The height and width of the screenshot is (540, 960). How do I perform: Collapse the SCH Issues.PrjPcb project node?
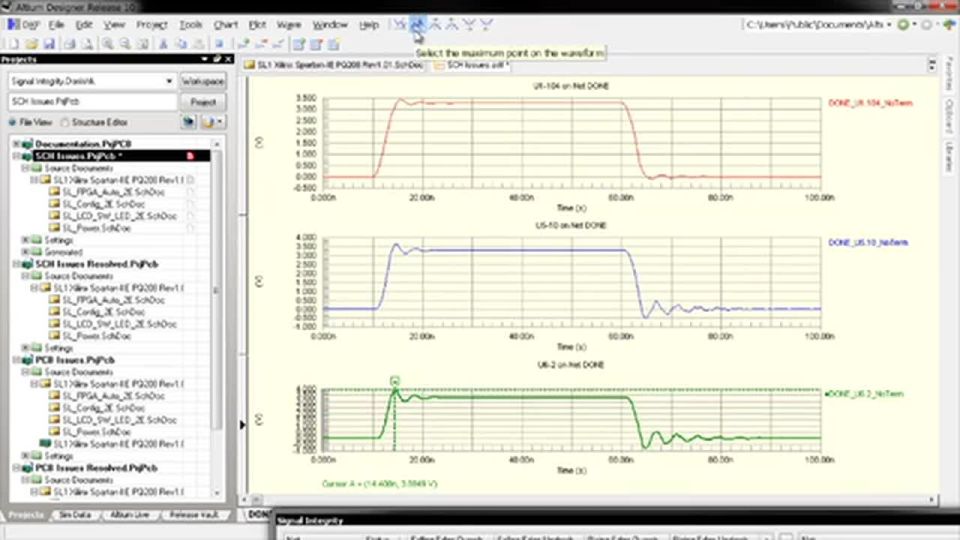pyautogui.click(x=17, y=156)
